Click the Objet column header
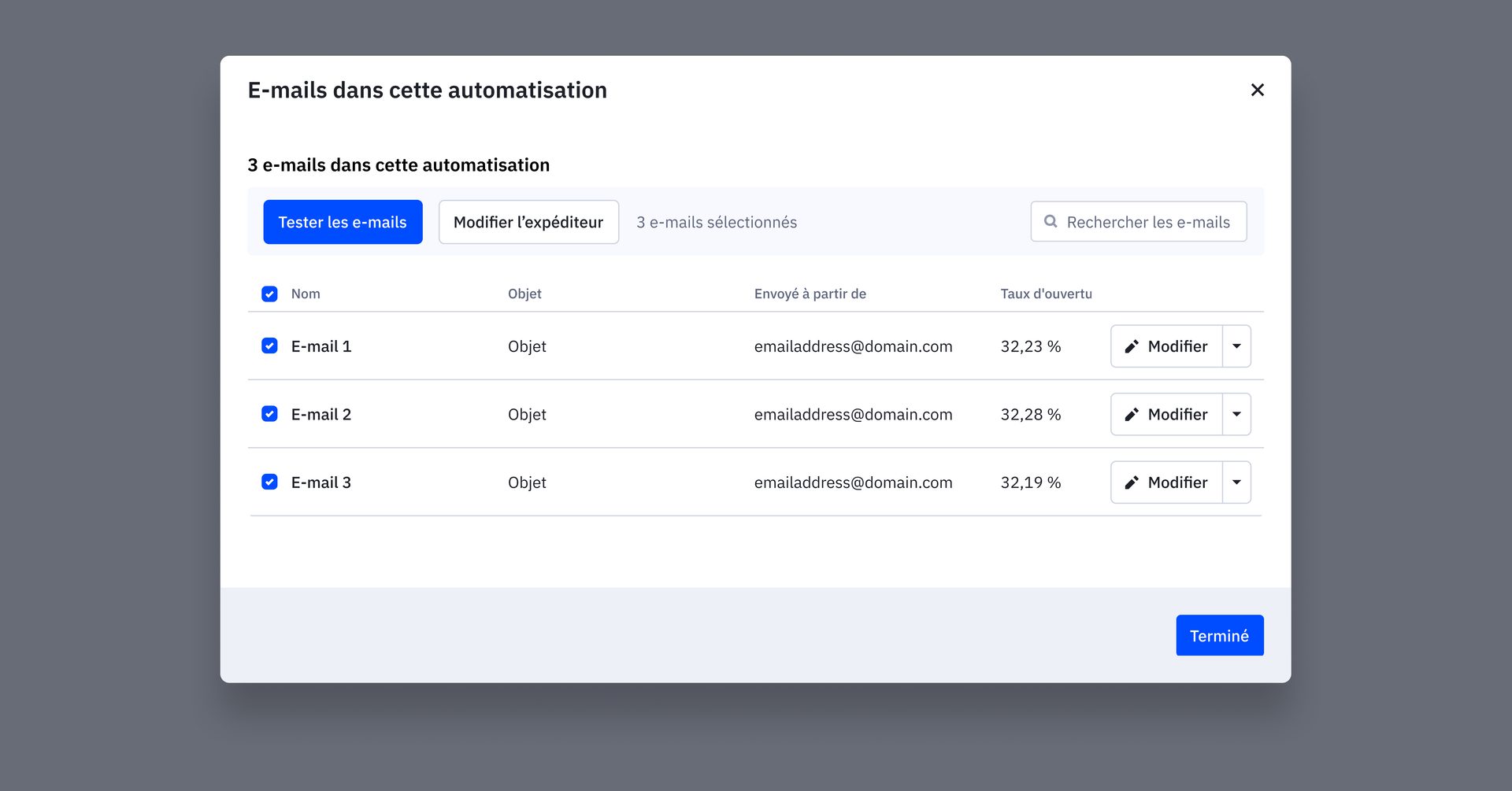 pos(524,294)
